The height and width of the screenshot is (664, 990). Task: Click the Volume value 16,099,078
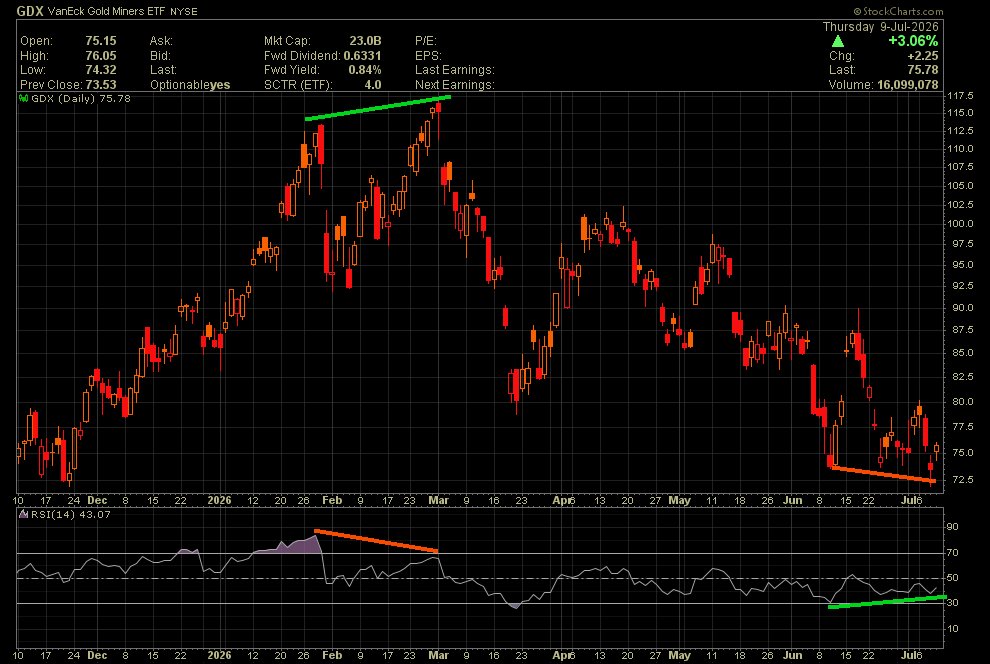(908, 85)
